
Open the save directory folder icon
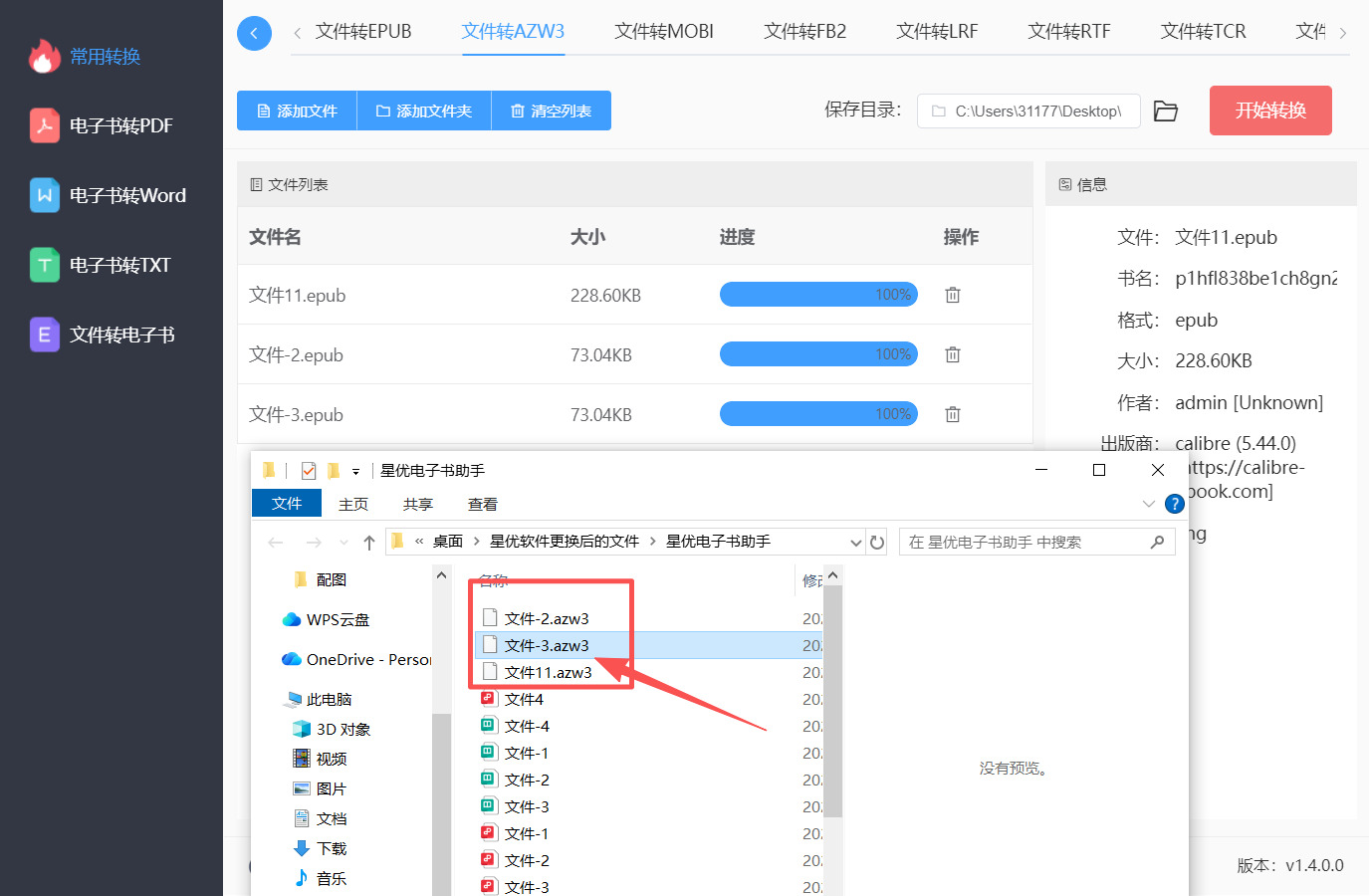coord(1165,111)
